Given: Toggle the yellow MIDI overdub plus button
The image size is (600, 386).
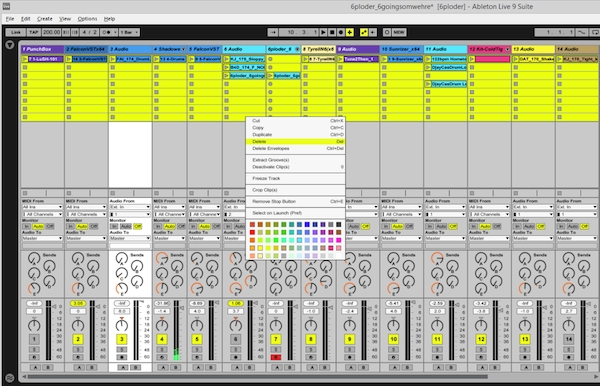Looking at the screenshot, I should 350,33.
